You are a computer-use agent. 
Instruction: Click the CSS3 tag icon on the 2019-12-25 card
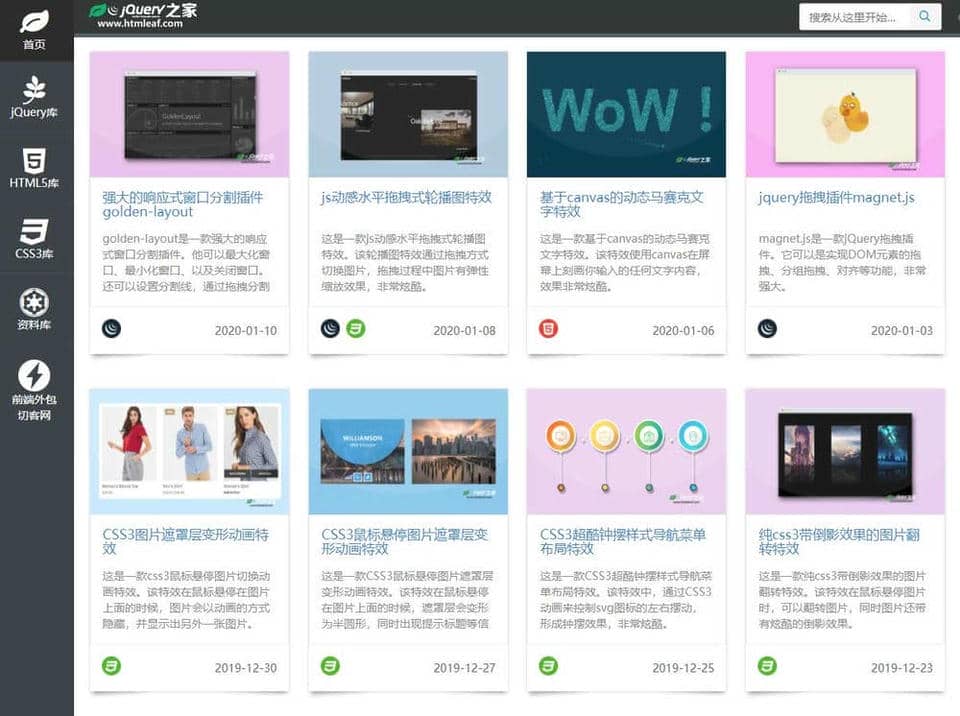(x=548, y=666)
